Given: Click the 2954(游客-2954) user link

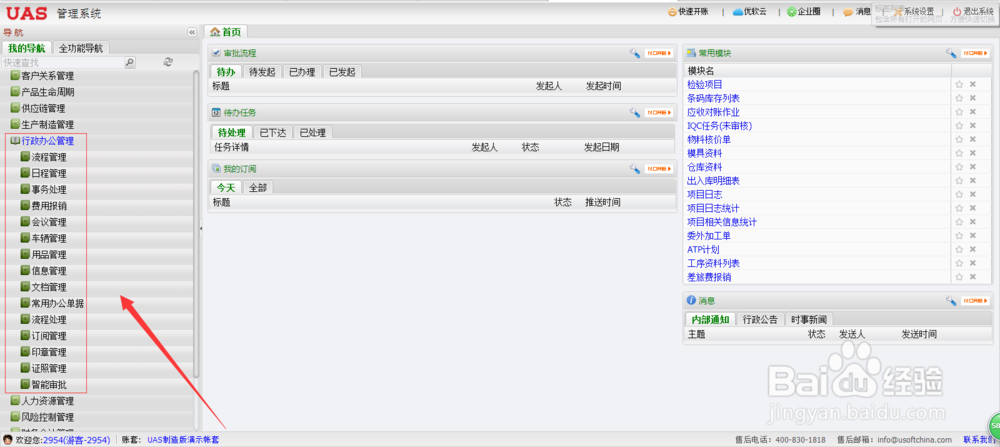Looking at the screenshot, I should (x=76, y=440).
